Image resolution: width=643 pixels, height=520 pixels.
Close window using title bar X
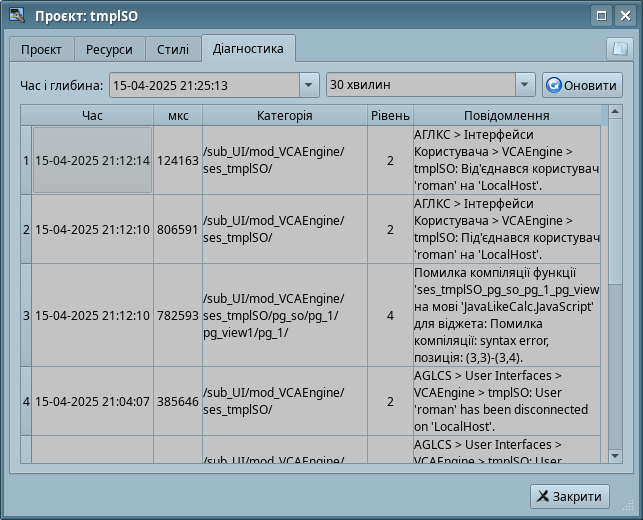pyautogui.click(x=627, y=15)
